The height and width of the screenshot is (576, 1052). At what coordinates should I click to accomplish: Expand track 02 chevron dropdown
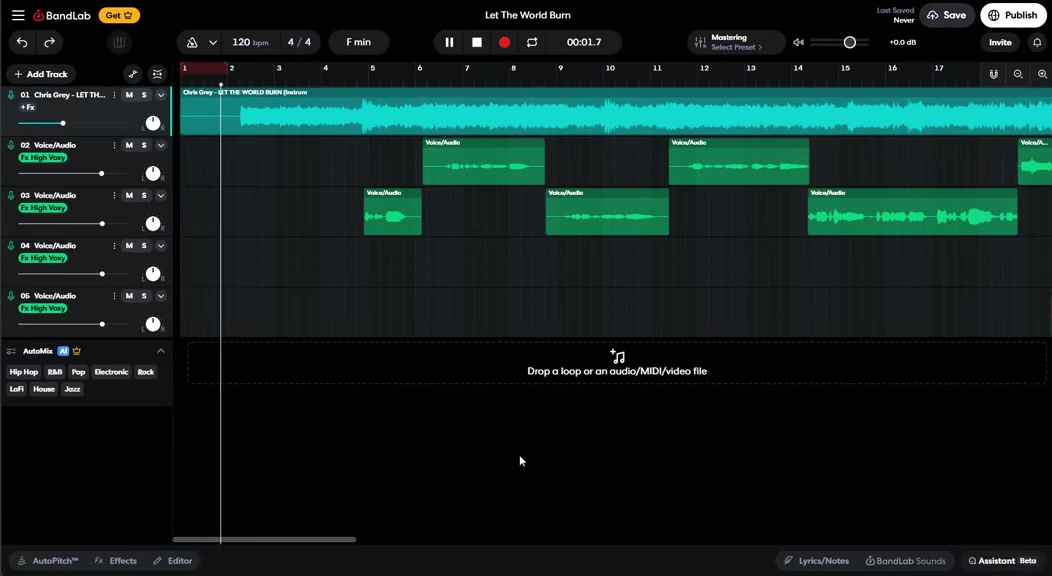point(161,145)
